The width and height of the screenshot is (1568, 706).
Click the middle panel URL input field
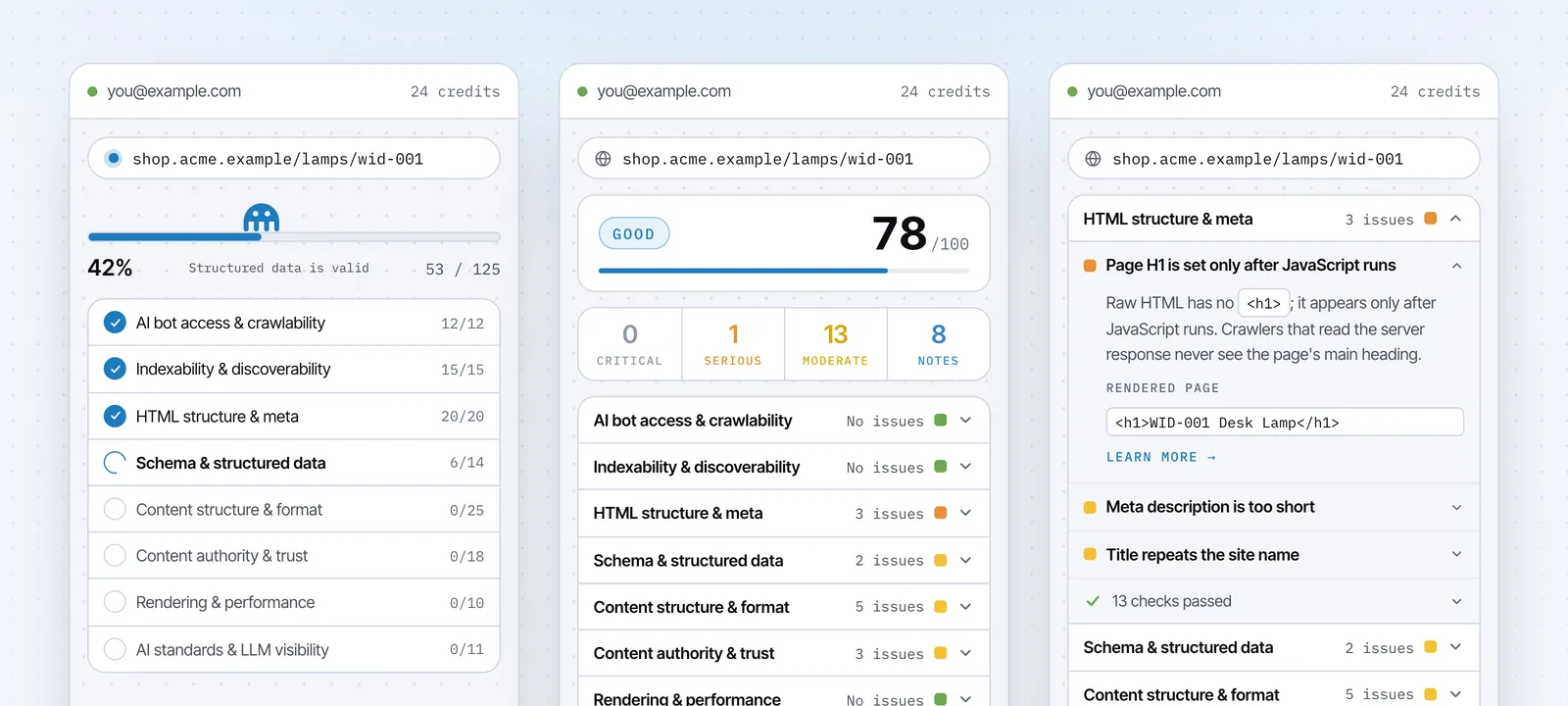pos(784,158)
